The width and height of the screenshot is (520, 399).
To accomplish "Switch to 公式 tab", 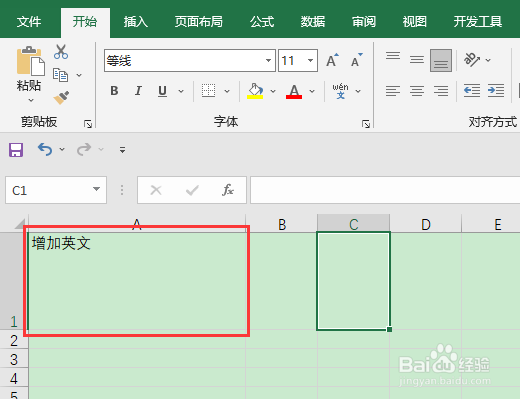I will pos(262,22).
